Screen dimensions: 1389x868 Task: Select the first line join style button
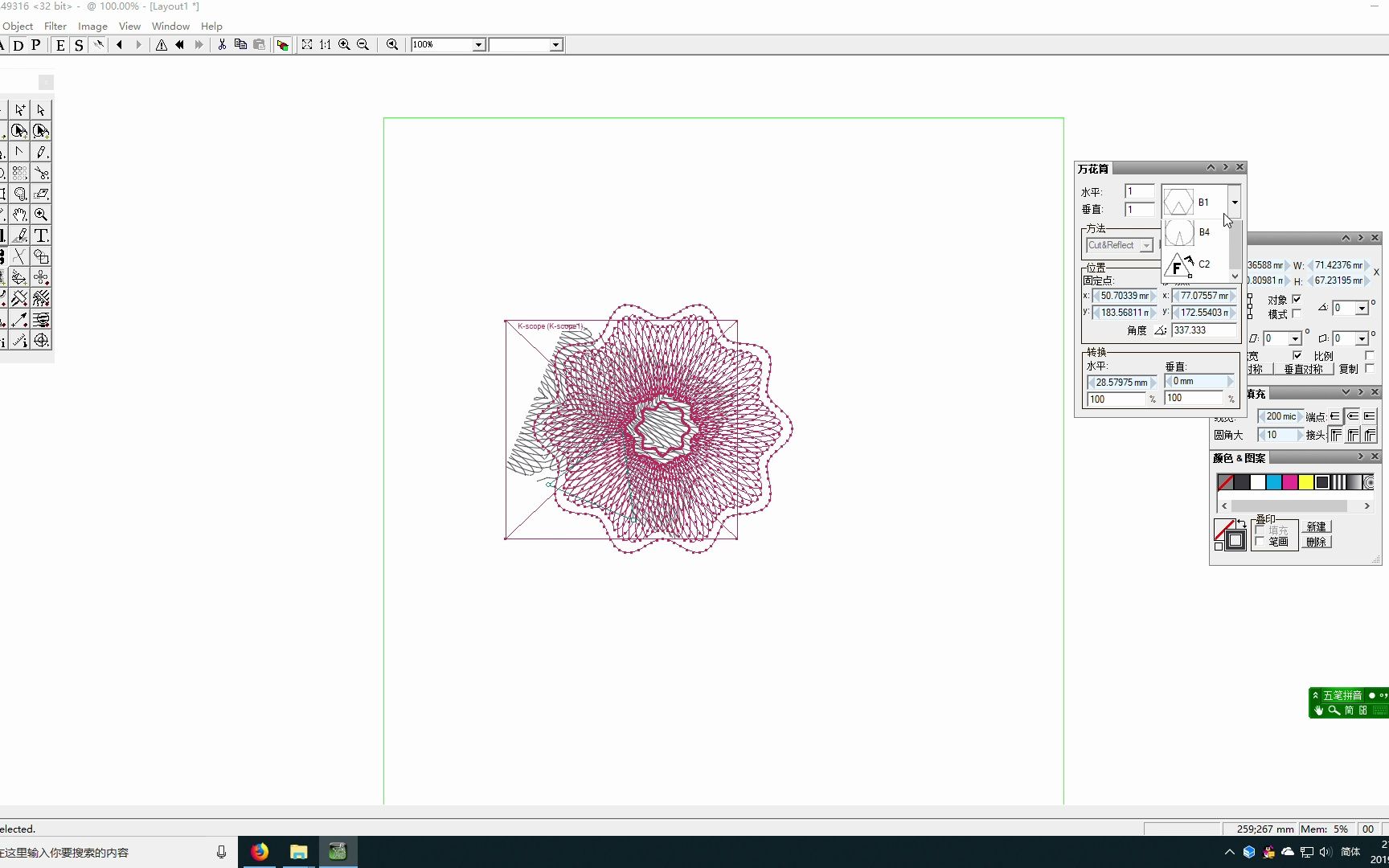(x=1336, y=435)
